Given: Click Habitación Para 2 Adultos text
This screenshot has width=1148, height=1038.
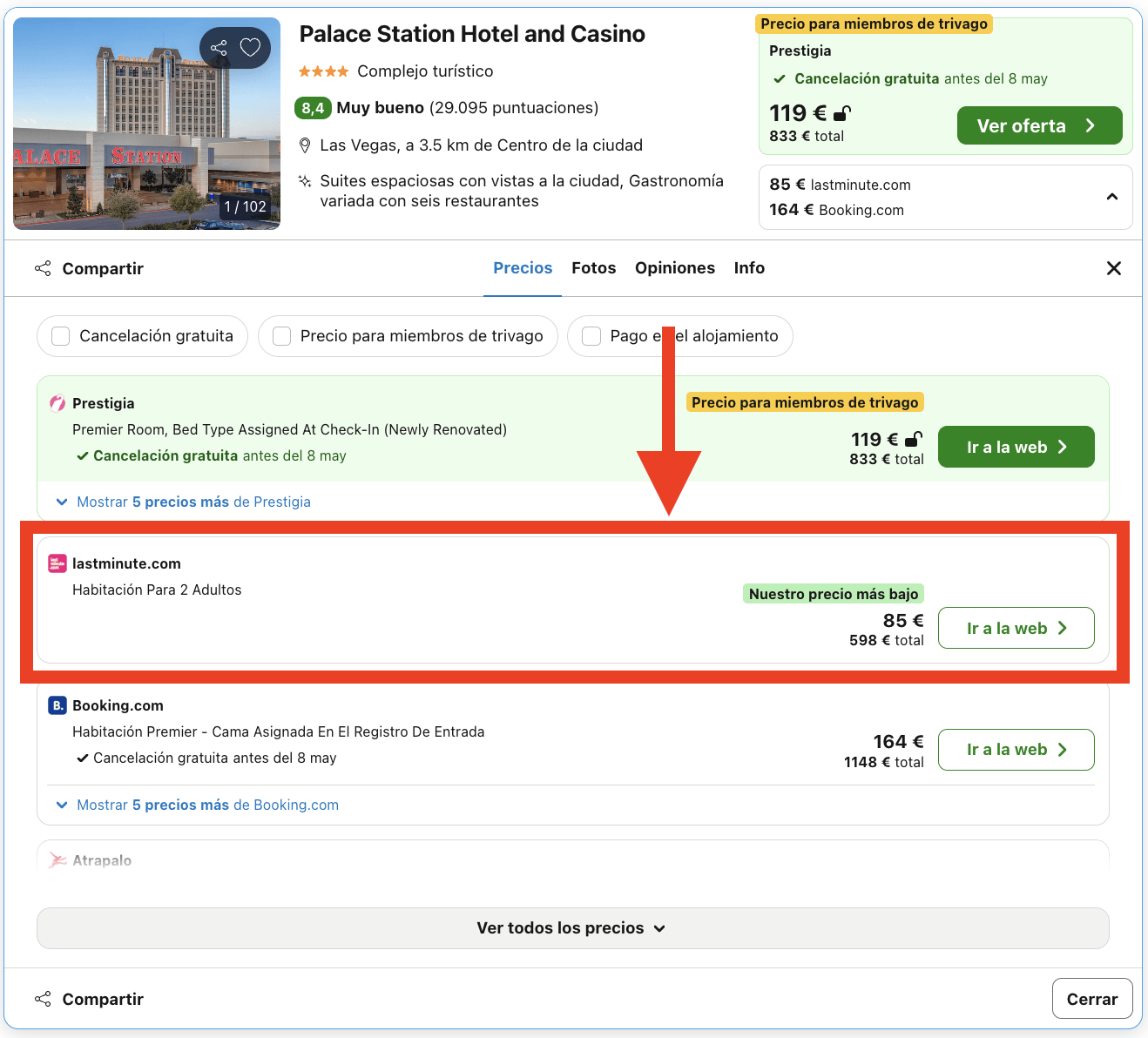Looking at the screenshot, I should click(157, 590).
